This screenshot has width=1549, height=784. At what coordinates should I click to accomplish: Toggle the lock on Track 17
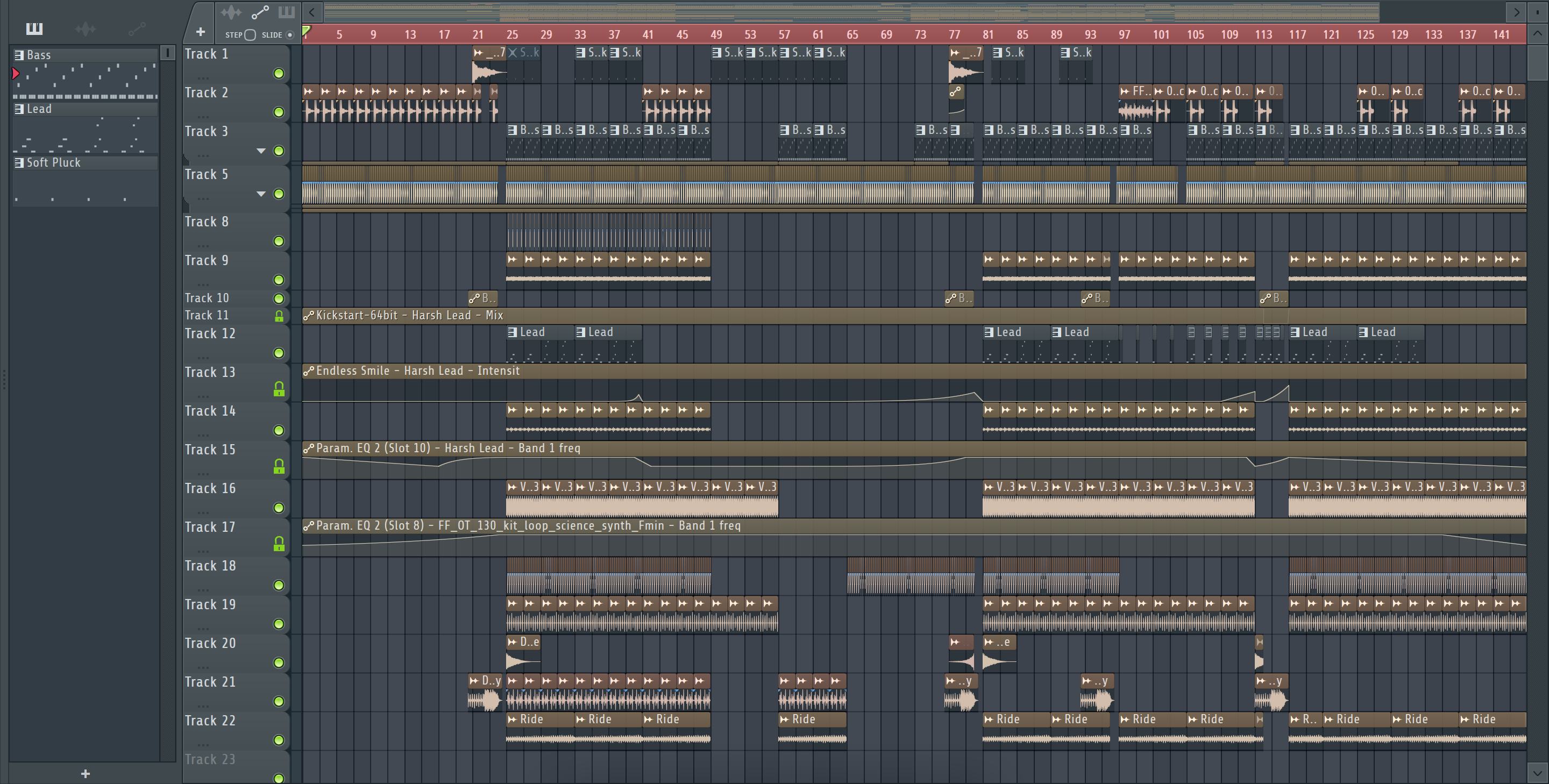click(x=279, y=544)
